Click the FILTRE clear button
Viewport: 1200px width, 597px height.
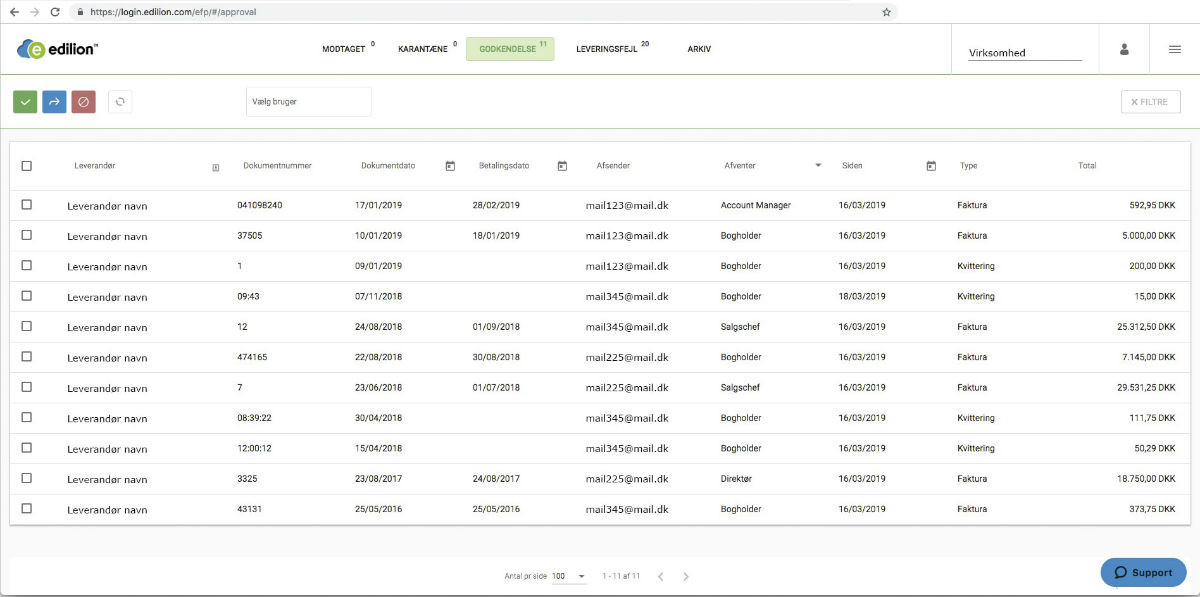(1149, 101)
